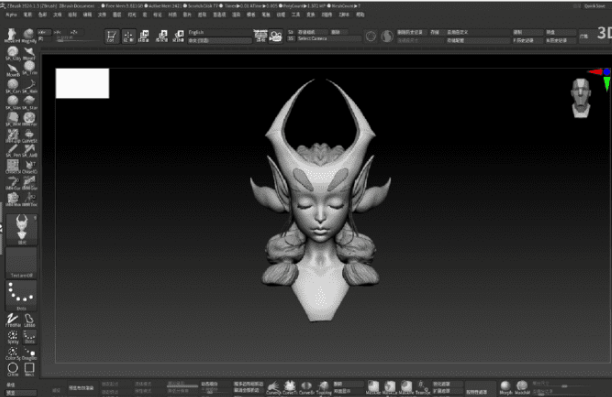
Task: Open the last menu bar item
Action: pyautogui.click(x=360, y=14)
